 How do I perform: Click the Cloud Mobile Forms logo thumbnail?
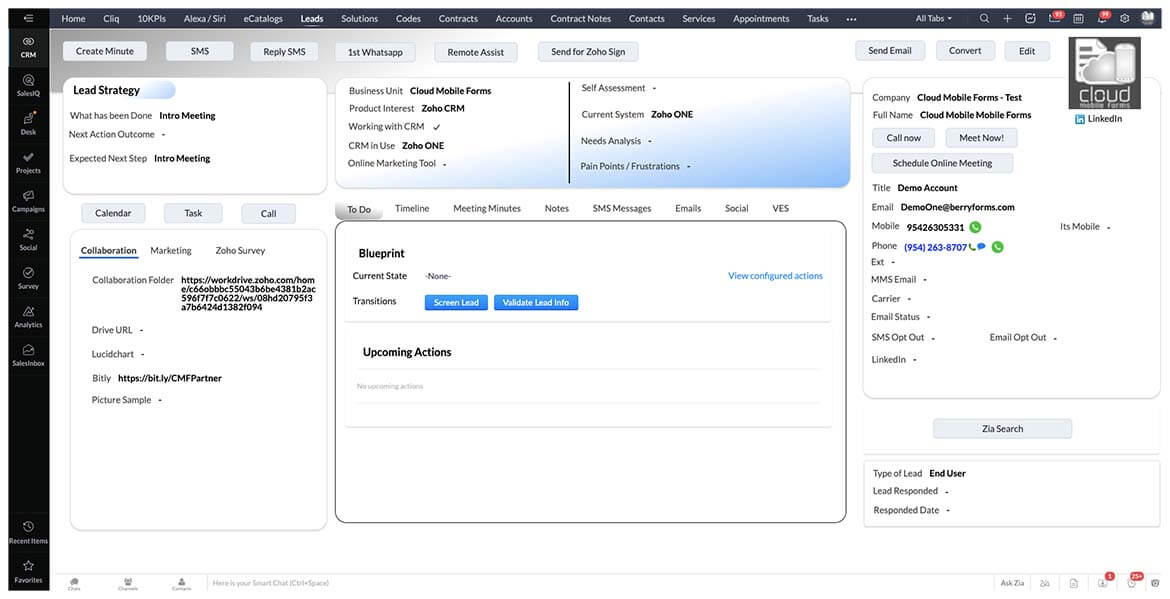[1104, 74]
